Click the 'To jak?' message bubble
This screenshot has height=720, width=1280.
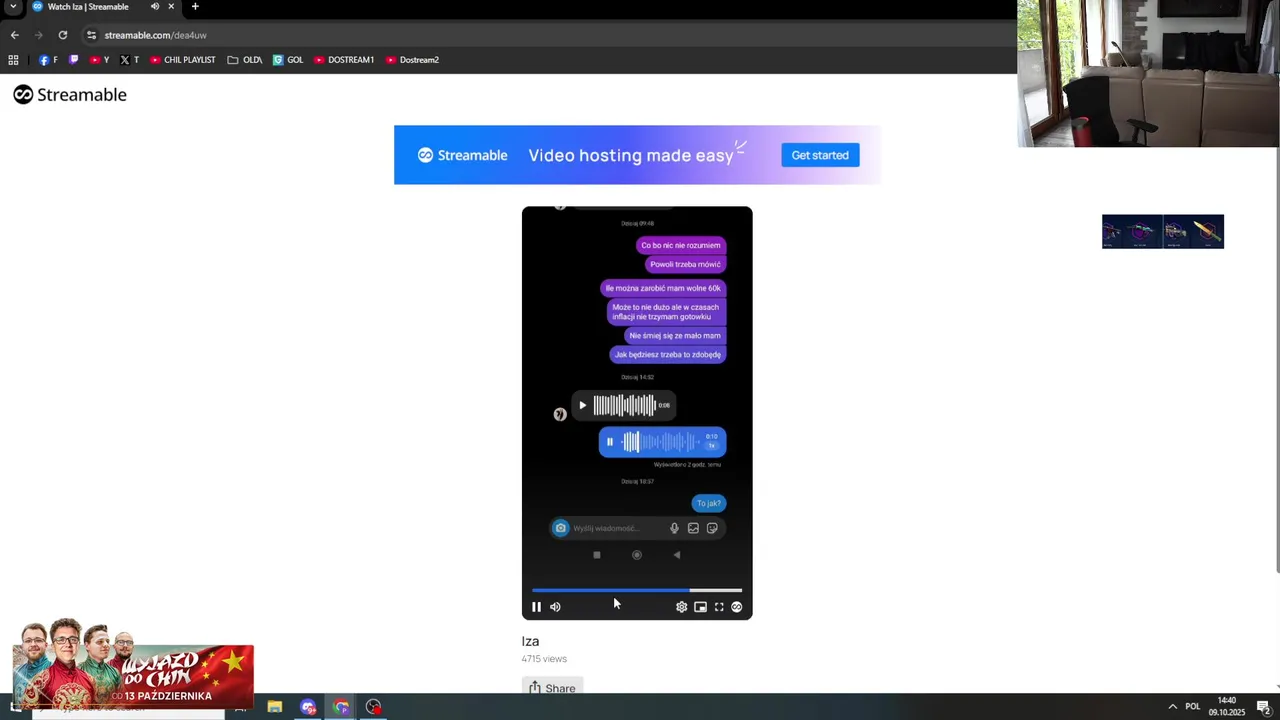[709, 503]
